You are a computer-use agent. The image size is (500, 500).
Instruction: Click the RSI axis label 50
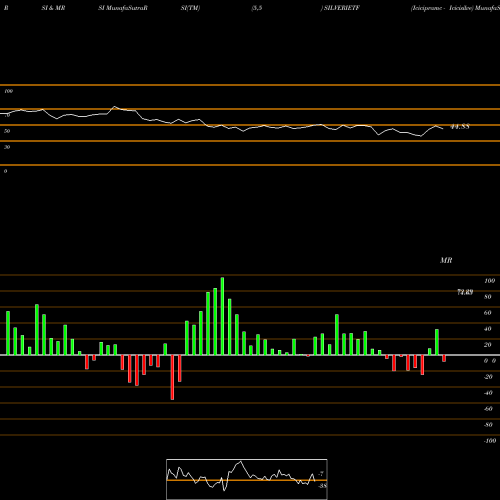7,131
